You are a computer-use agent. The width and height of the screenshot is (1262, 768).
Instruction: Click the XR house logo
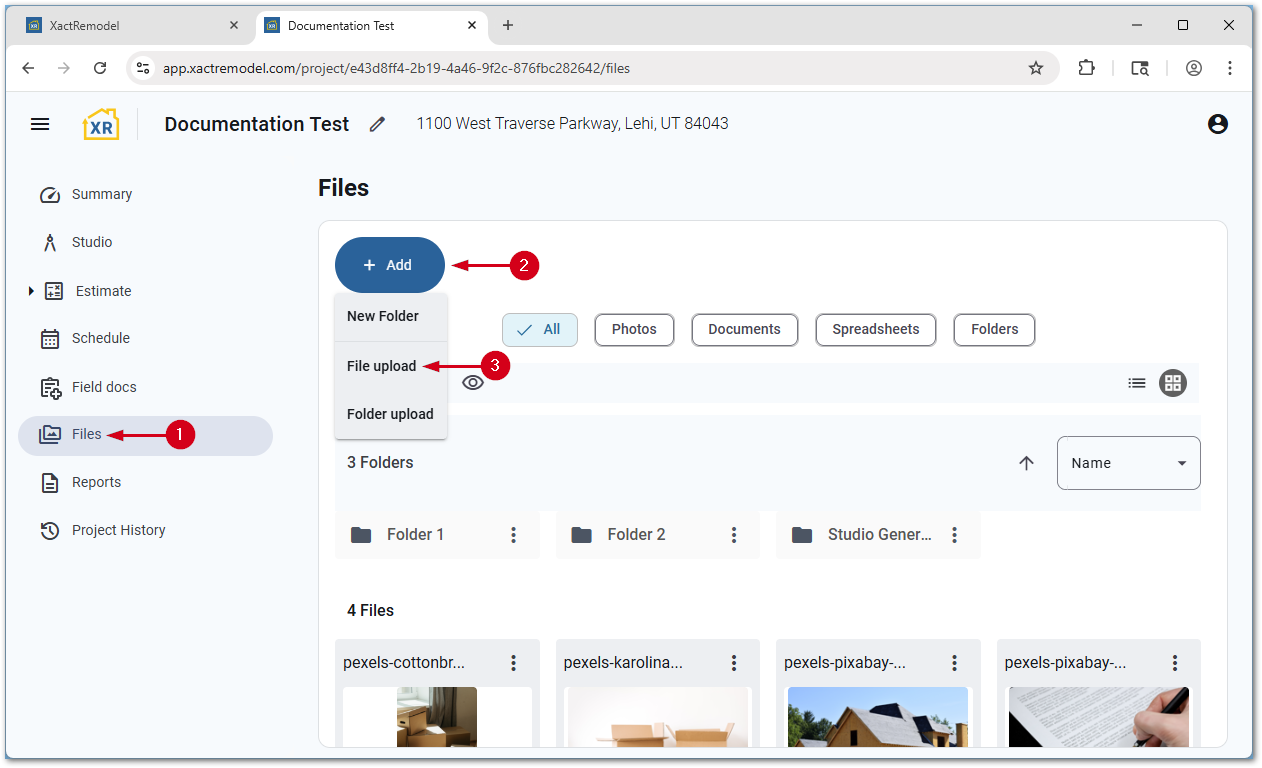(101, 124)
